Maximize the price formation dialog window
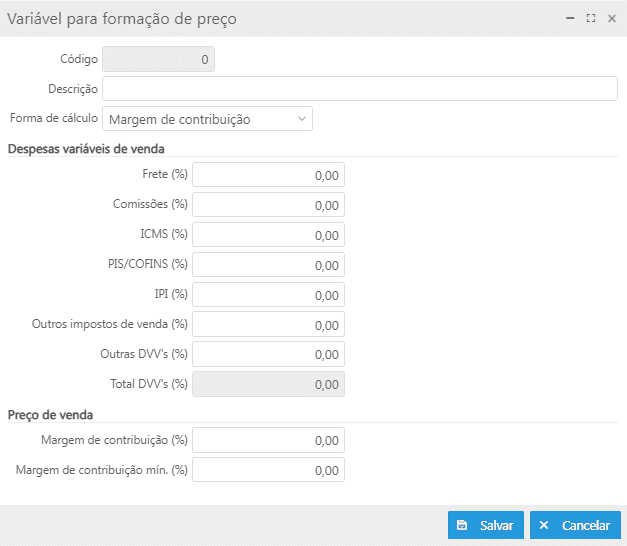627x546 pixels. pos(591,18)
